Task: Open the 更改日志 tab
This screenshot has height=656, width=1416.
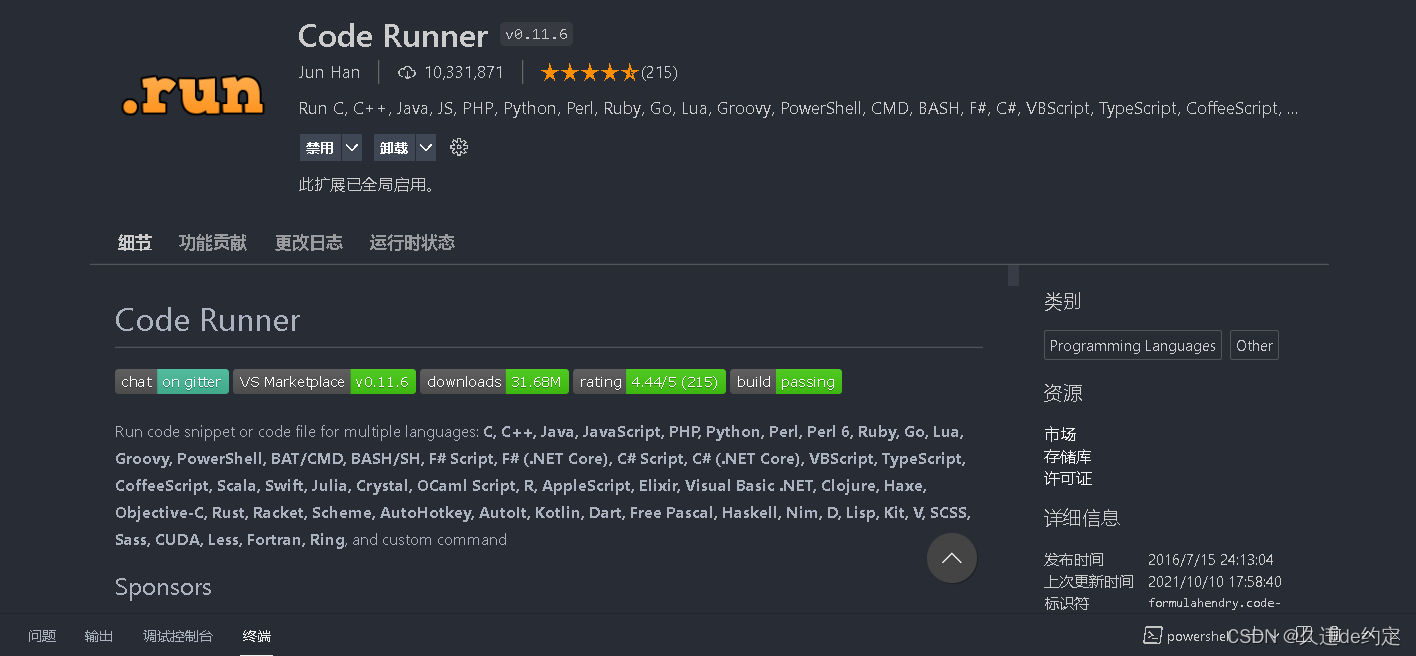Action: (309, 243)
